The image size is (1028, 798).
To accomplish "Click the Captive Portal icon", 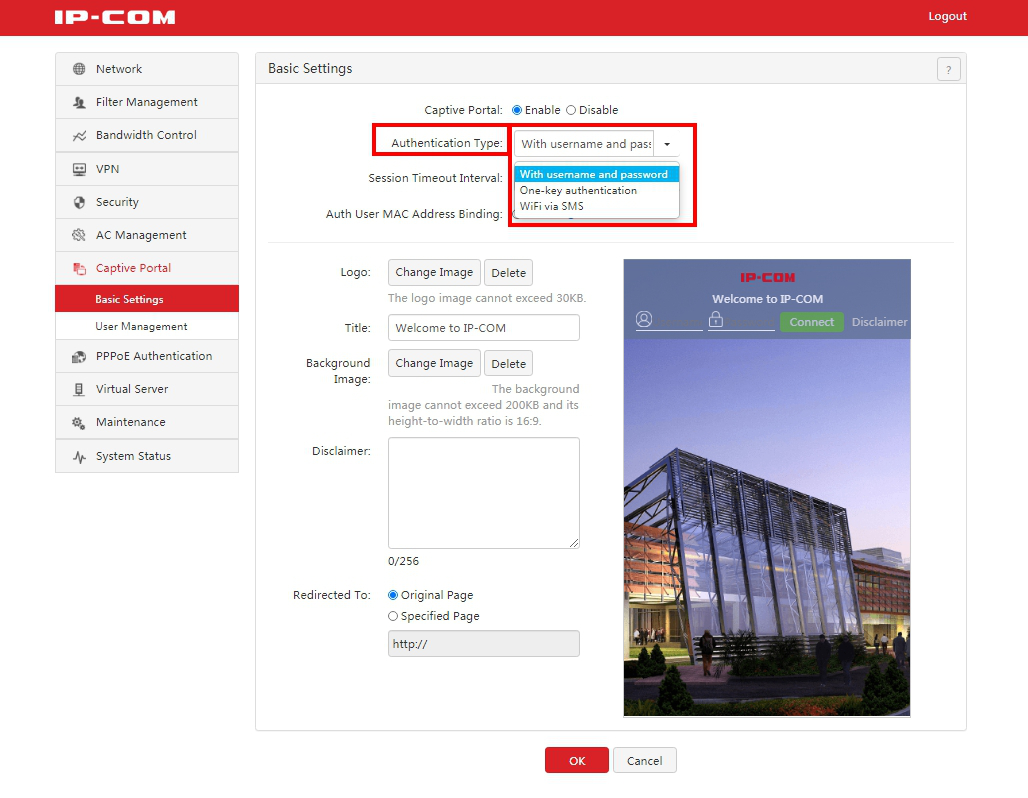I will [x=79, y=268].
